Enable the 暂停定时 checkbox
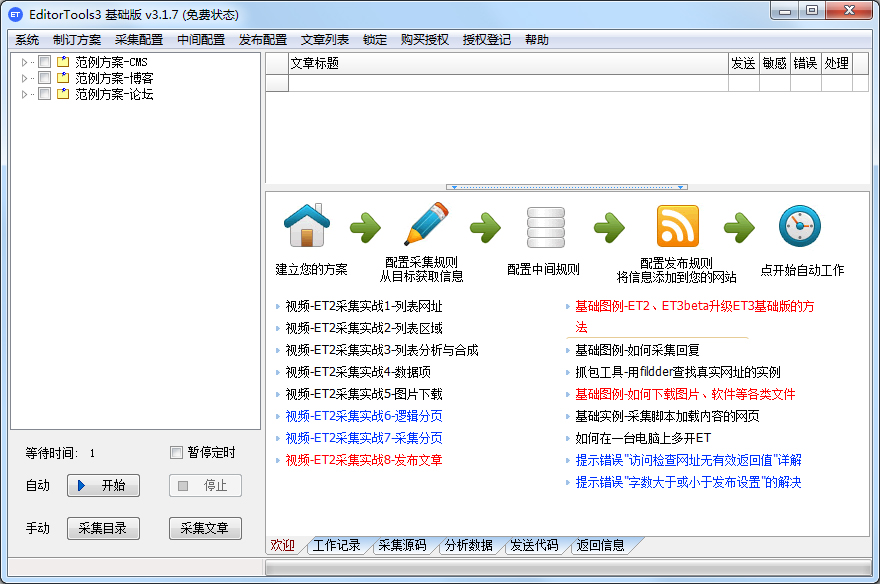 [176, 452]
